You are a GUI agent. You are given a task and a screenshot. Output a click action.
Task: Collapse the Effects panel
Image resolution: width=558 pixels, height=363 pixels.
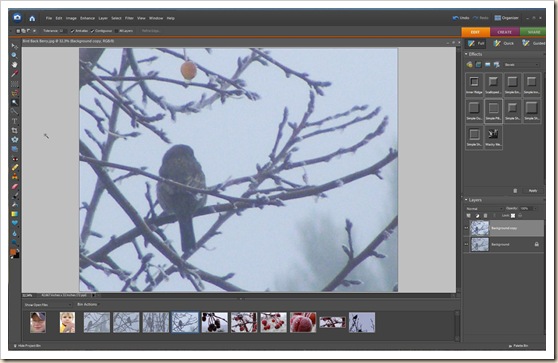pos(467,54)
